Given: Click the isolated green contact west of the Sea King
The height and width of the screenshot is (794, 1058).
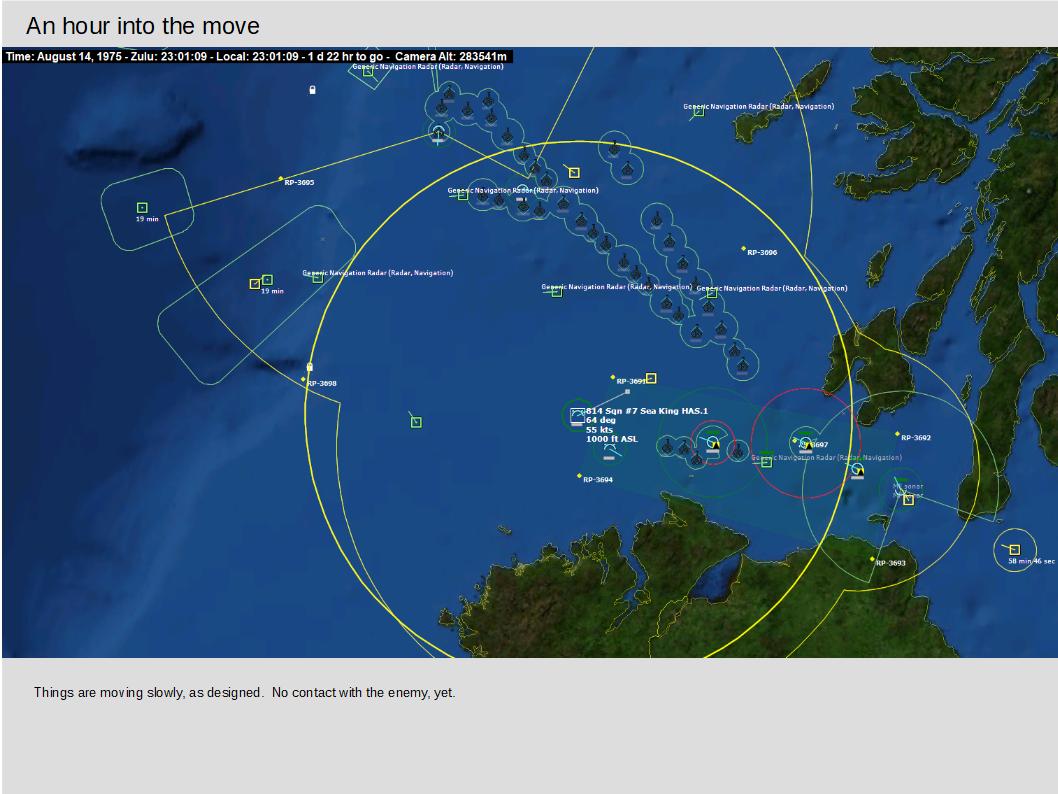Looking at the screenshot, I should [416, 422].
